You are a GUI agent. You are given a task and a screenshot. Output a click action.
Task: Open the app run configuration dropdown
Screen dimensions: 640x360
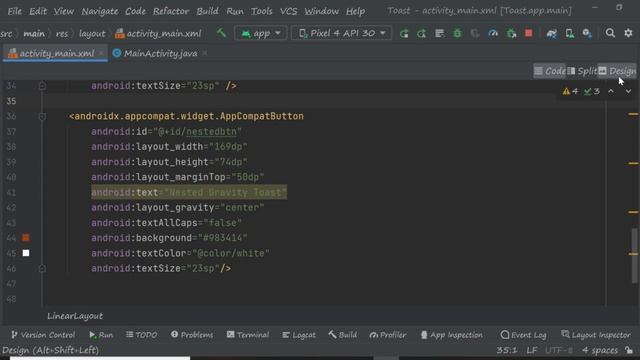pos(260,33)
